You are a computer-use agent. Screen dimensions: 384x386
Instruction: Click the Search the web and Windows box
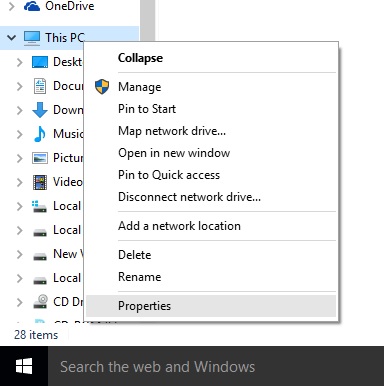pyautogui.click(x=216, y=366)
